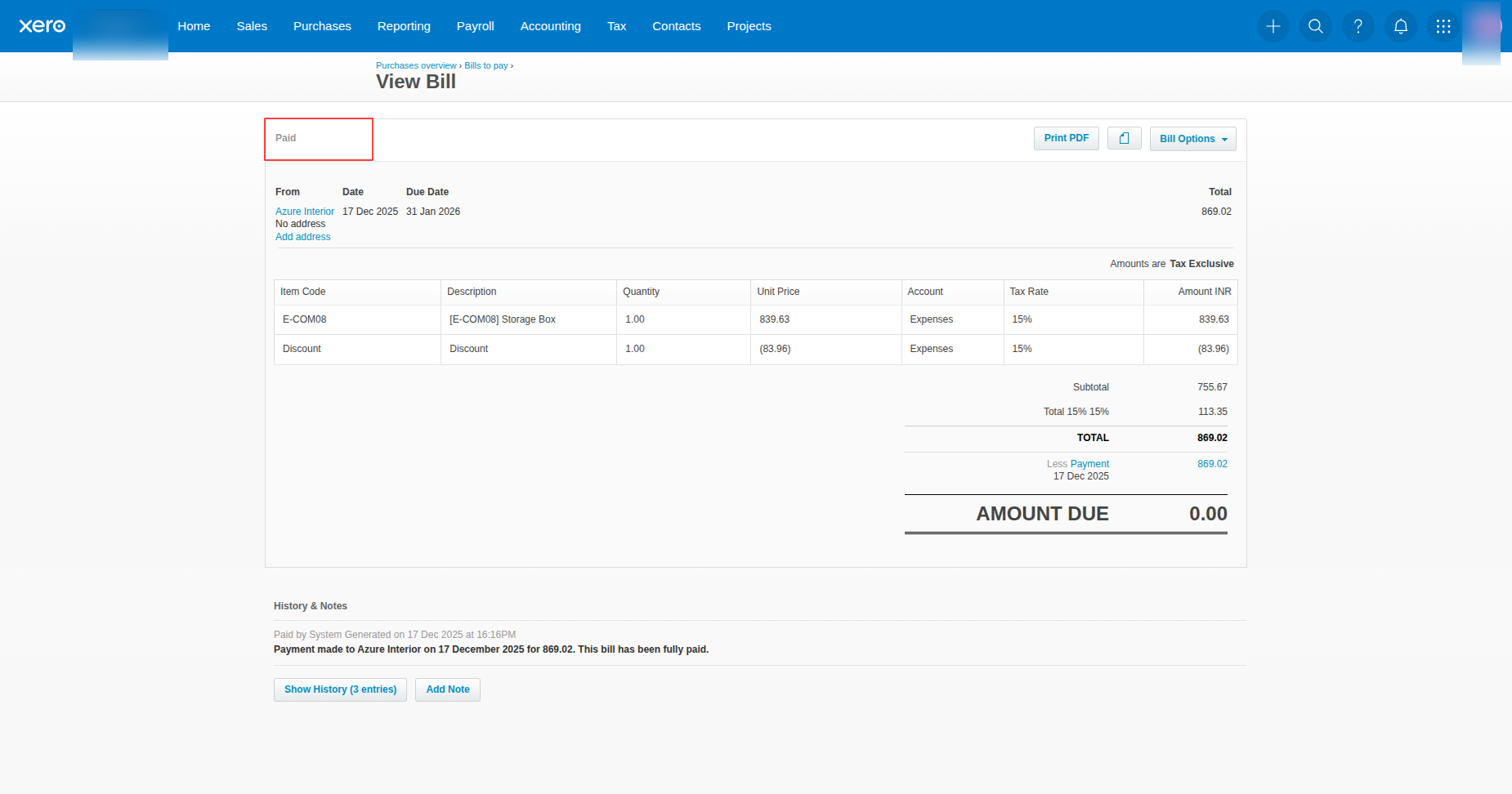Open the plus create-new icon
Image resolution: width=1512 pixels, height=794 pixels.
[1273, 26]
